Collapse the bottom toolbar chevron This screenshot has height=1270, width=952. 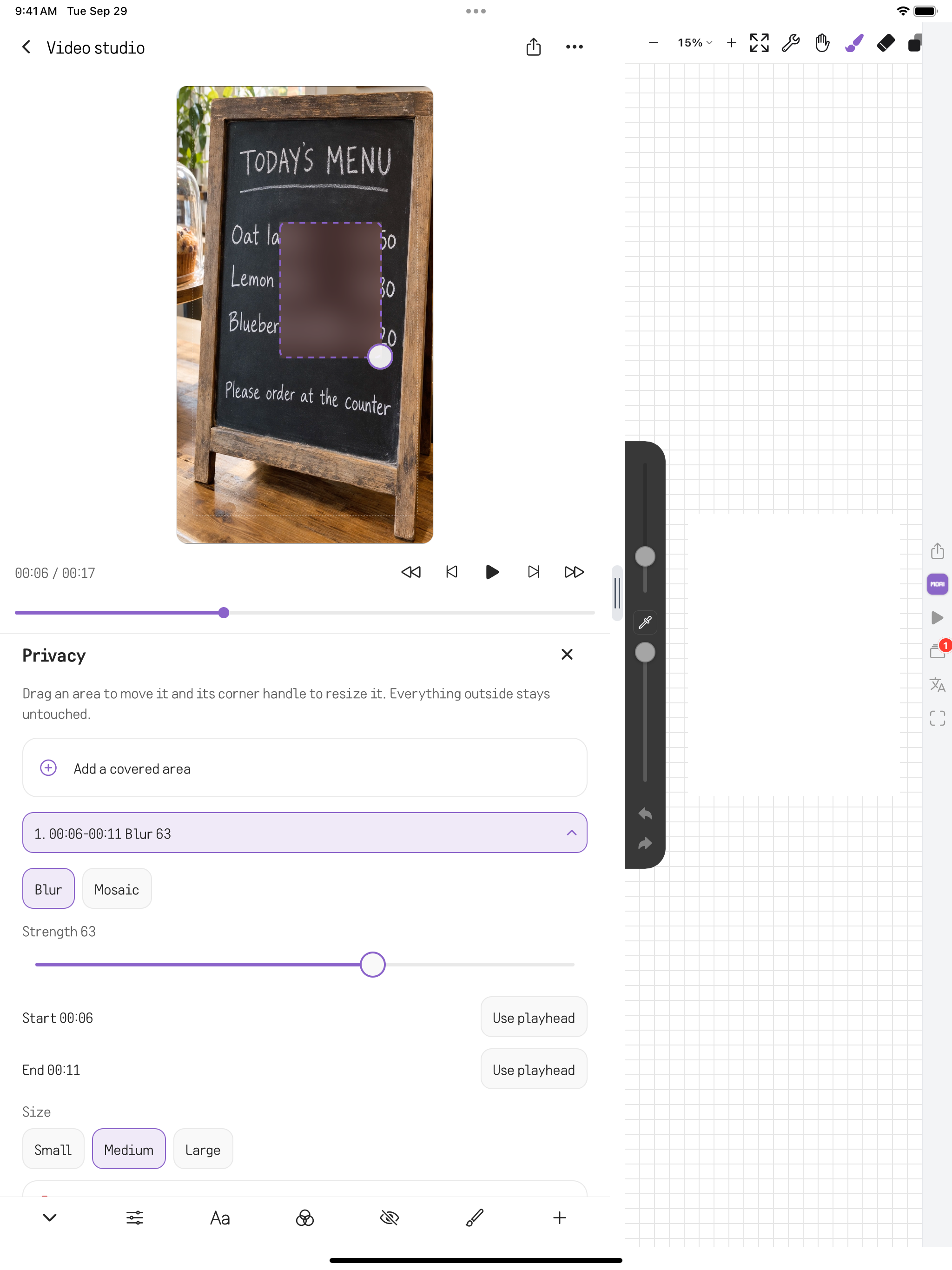[x=50, y=1218]
